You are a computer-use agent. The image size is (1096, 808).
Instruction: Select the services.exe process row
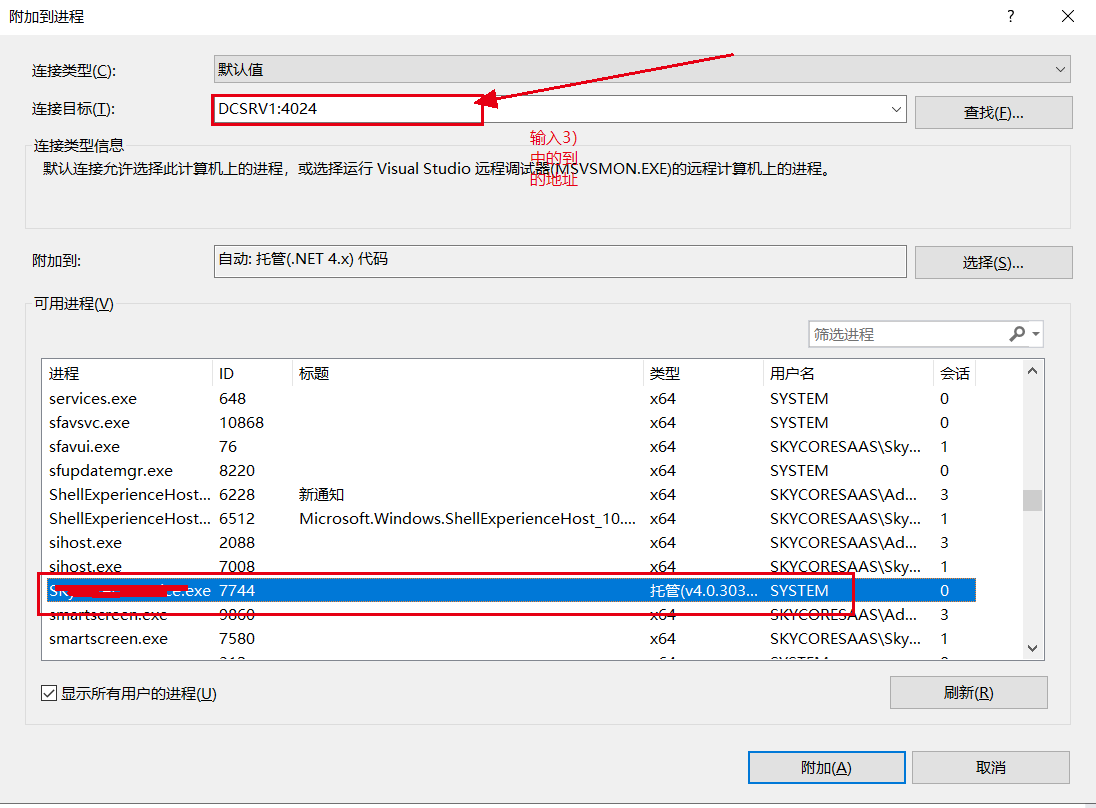tap(509, 398)
